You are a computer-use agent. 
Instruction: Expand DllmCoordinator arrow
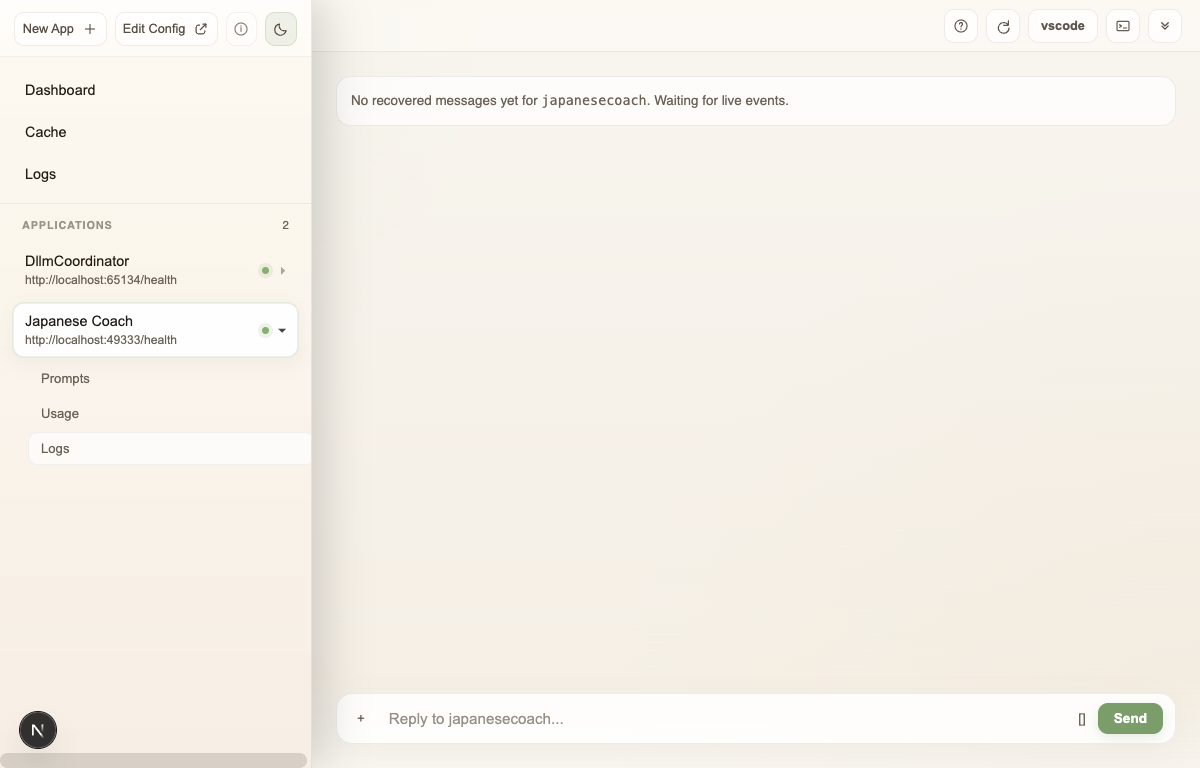[x=283, y=270]
